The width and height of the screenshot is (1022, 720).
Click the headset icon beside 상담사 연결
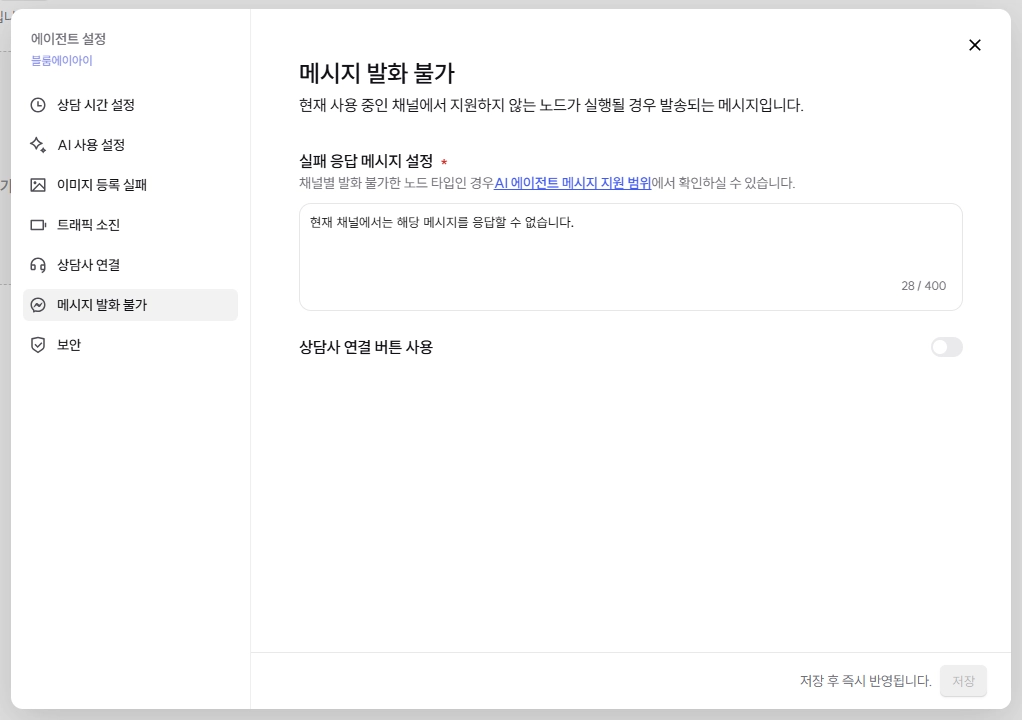[x=38, y=265]
